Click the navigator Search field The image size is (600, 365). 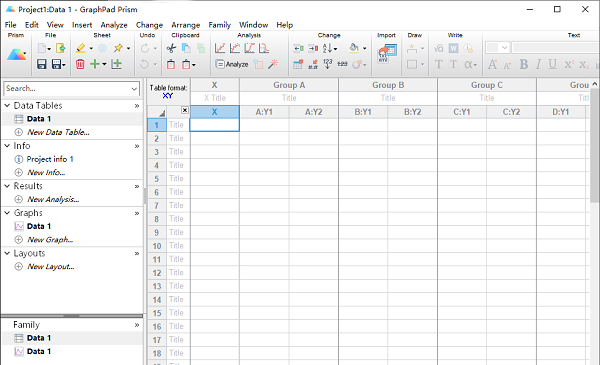coord(72,88)
